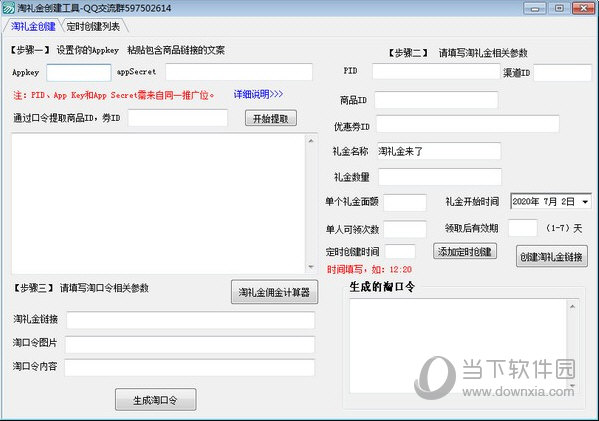This screenshot has width=599, height=421.
Task: Click the 【步骤三】 heading text
Action: click(x=33, y=288)
